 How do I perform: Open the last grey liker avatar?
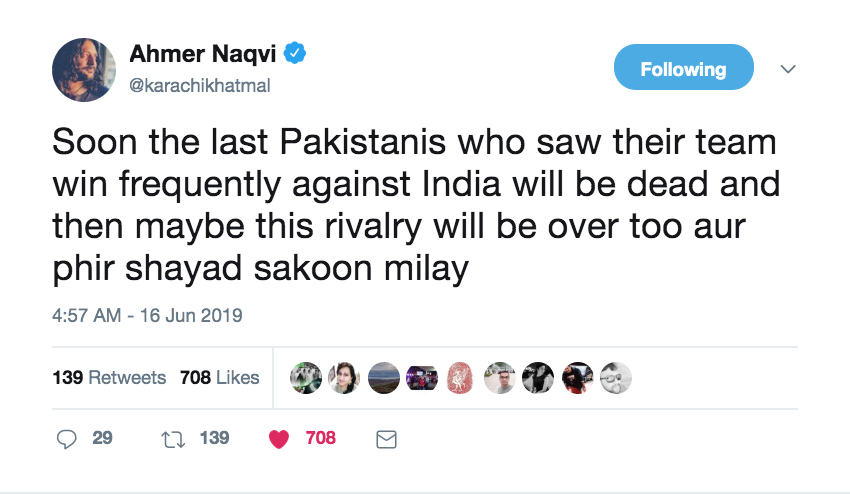pyautogui.click(x=616, y=378)
